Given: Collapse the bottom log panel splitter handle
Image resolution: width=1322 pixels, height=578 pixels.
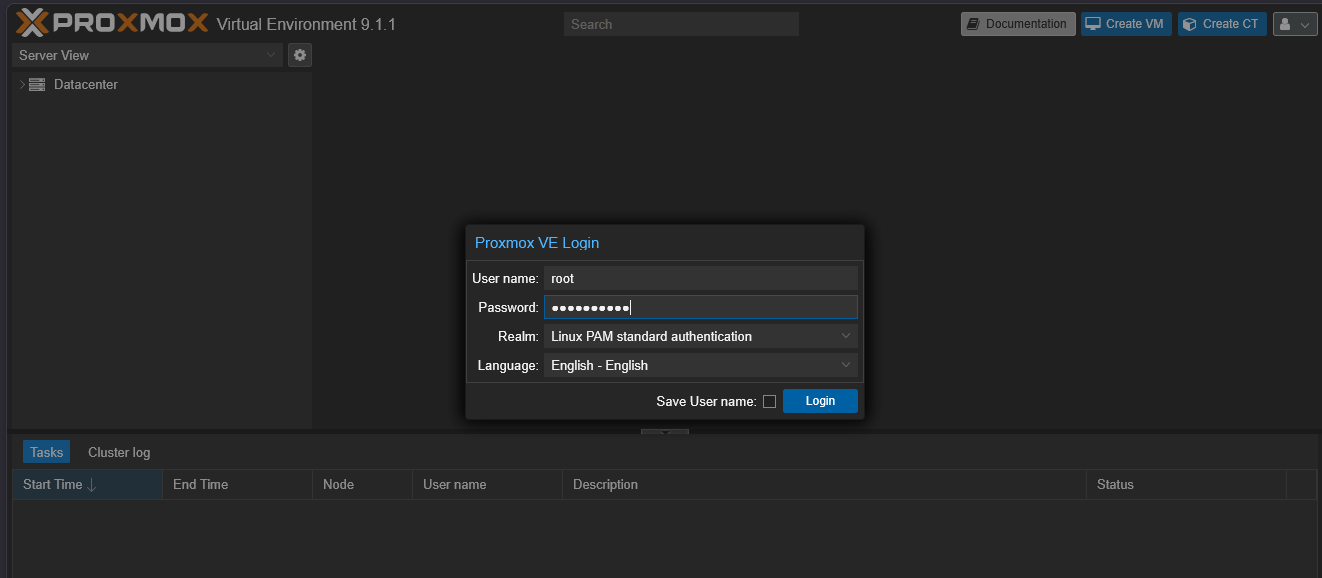Looking at the screenshot, I should click(665, 432).
